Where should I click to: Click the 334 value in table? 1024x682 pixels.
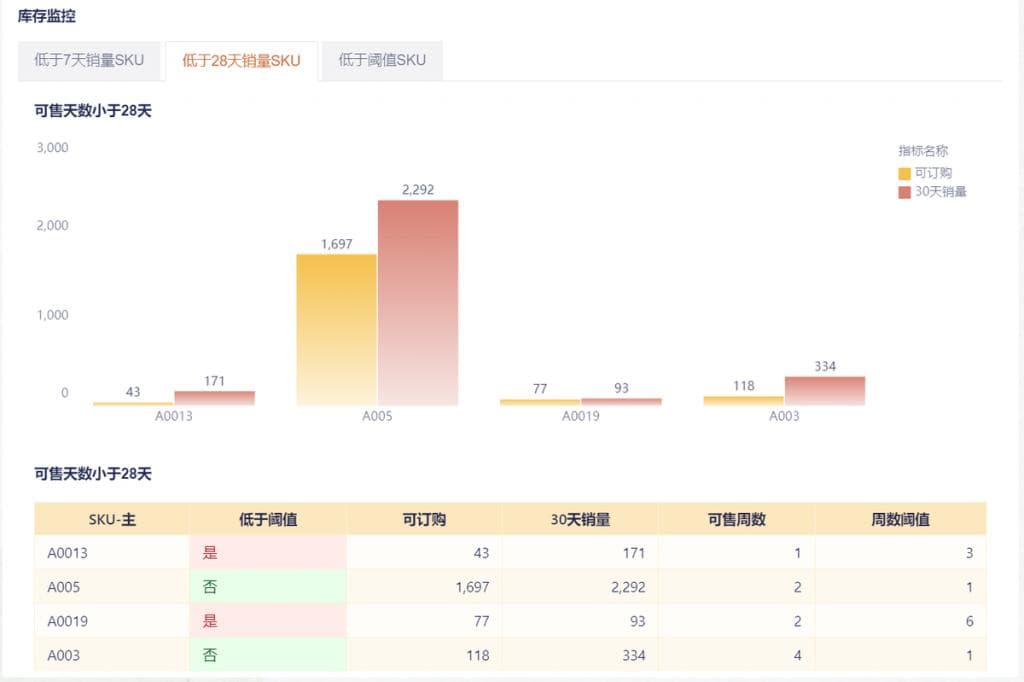point(633,655)
